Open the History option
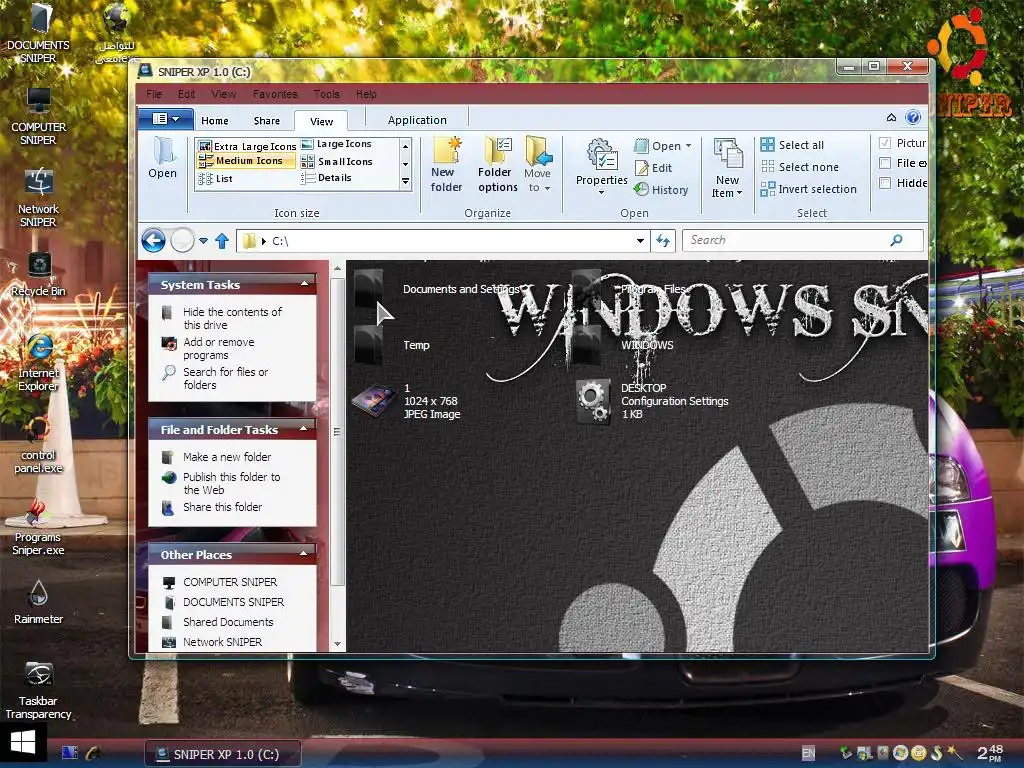The height and width of the screenshot is (768, 1024). pos(662,189)
